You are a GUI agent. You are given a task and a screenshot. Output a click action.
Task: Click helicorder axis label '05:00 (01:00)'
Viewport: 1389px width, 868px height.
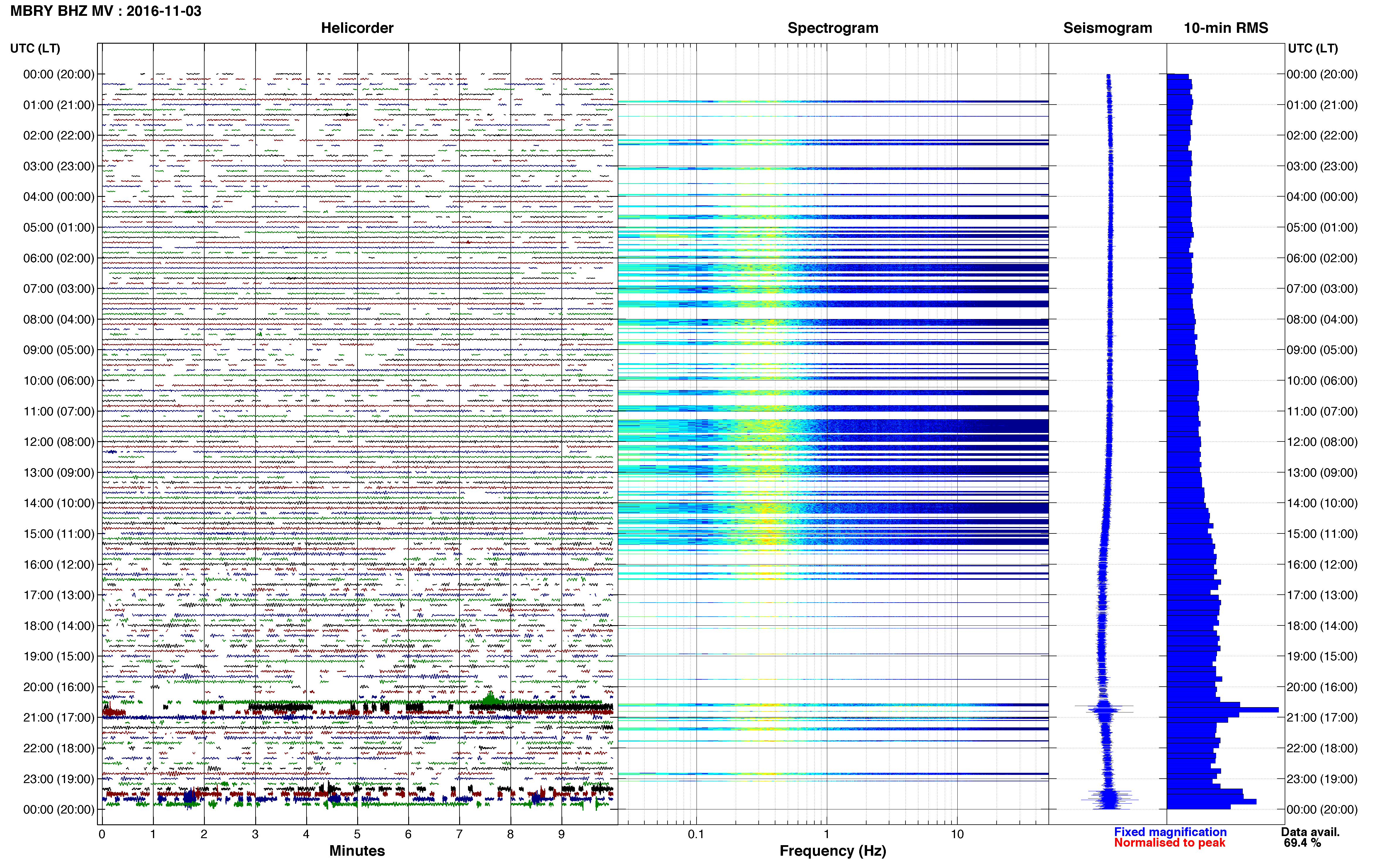pos(59,227)
